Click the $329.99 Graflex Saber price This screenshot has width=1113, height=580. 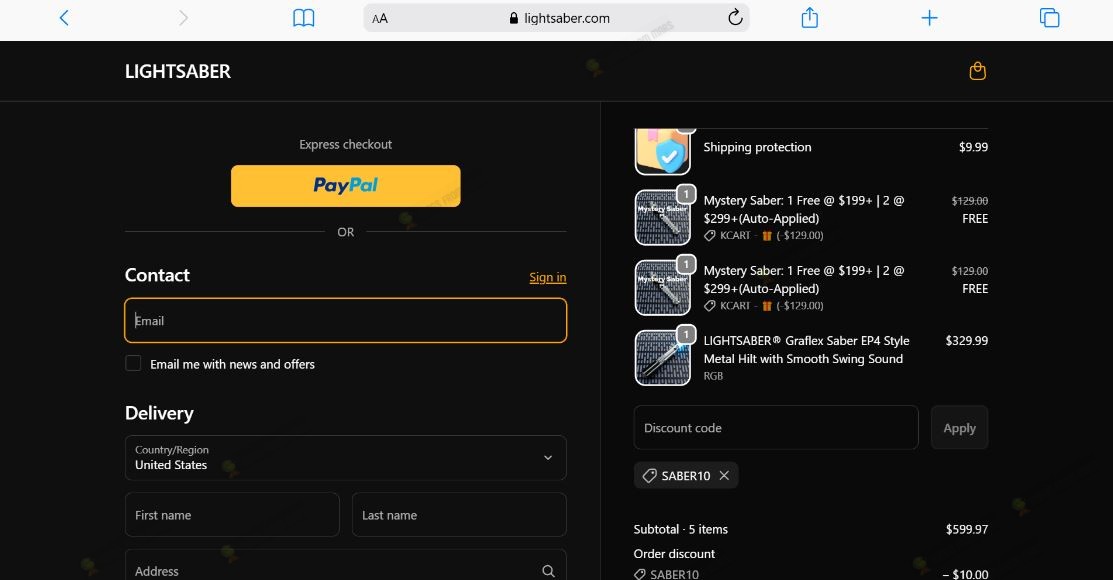[966, 341]
